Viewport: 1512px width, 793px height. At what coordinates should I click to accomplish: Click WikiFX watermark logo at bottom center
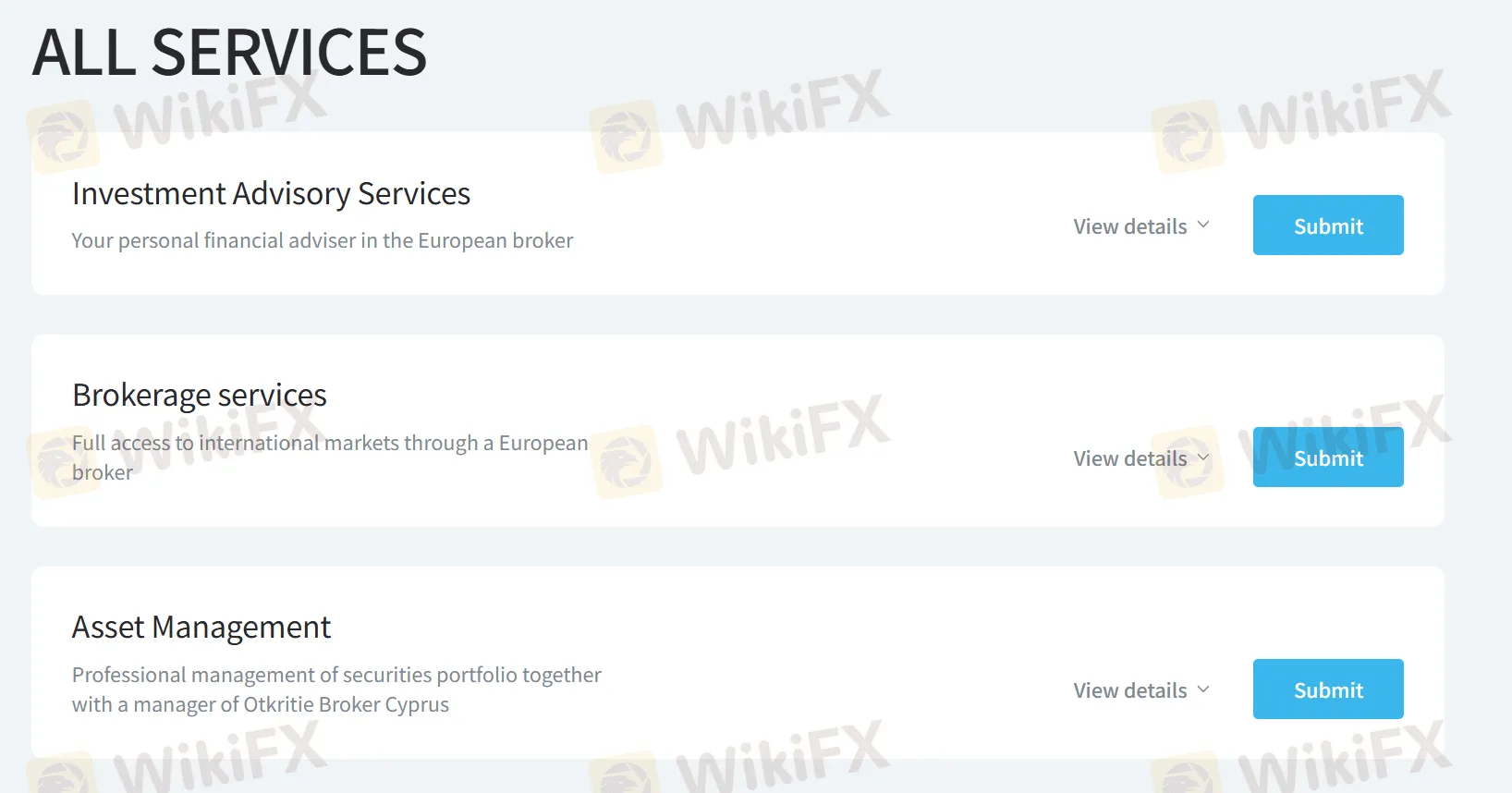(740, 756)
